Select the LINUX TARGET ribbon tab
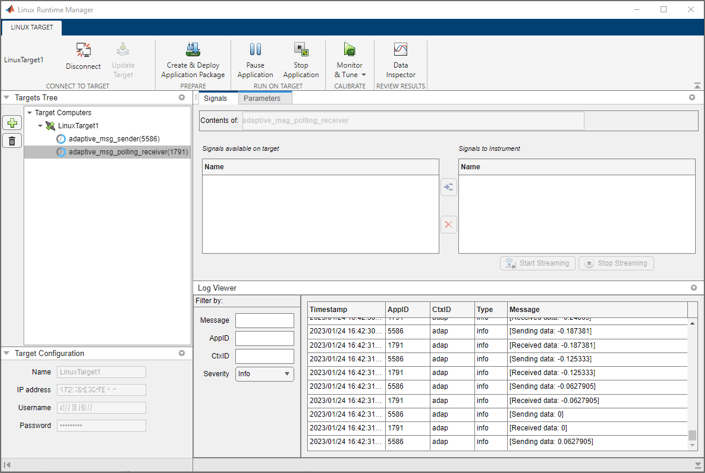 32,28
